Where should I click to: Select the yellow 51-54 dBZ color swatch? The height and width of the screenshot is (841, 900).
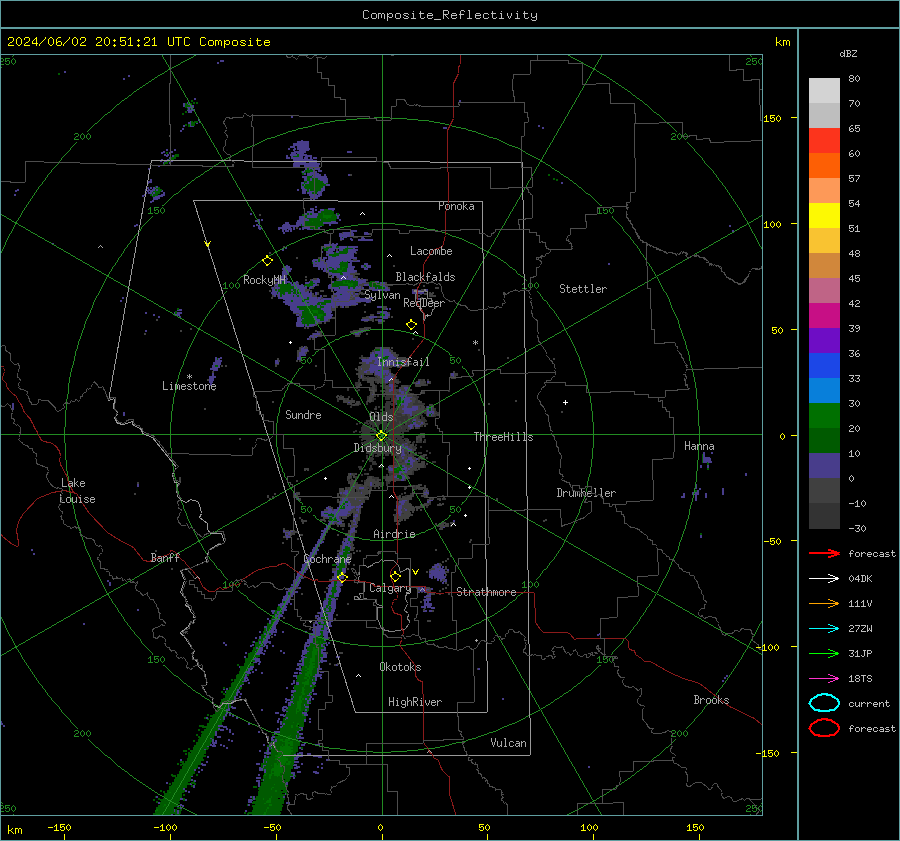[x=824, y=216]
